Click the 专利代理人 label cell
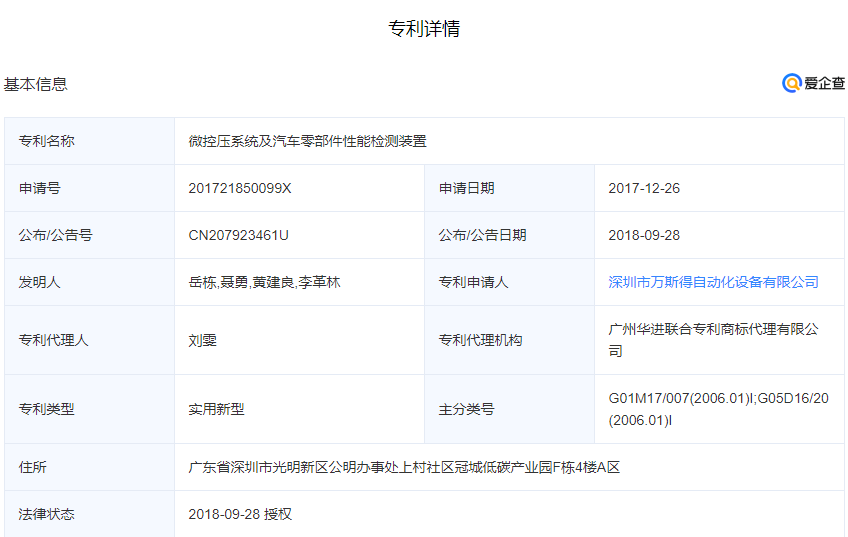 point(89,340)
